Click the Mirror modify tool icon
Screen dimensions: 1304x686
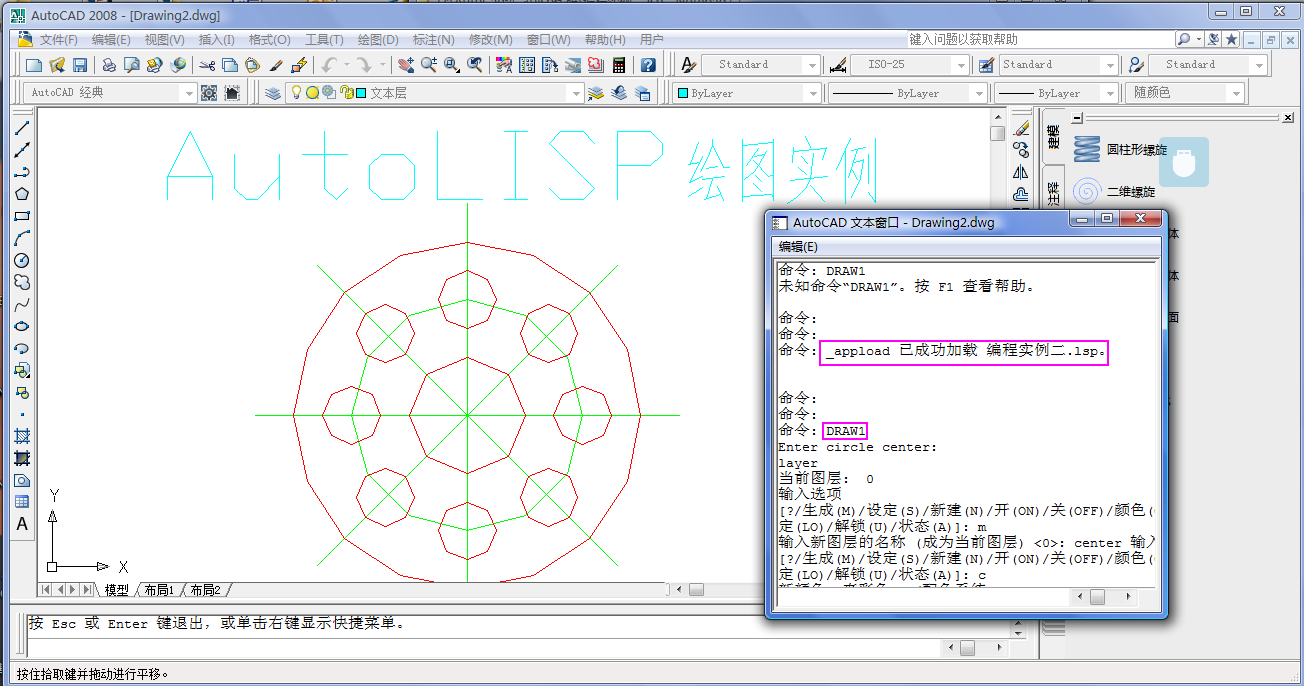point(1021,172)
